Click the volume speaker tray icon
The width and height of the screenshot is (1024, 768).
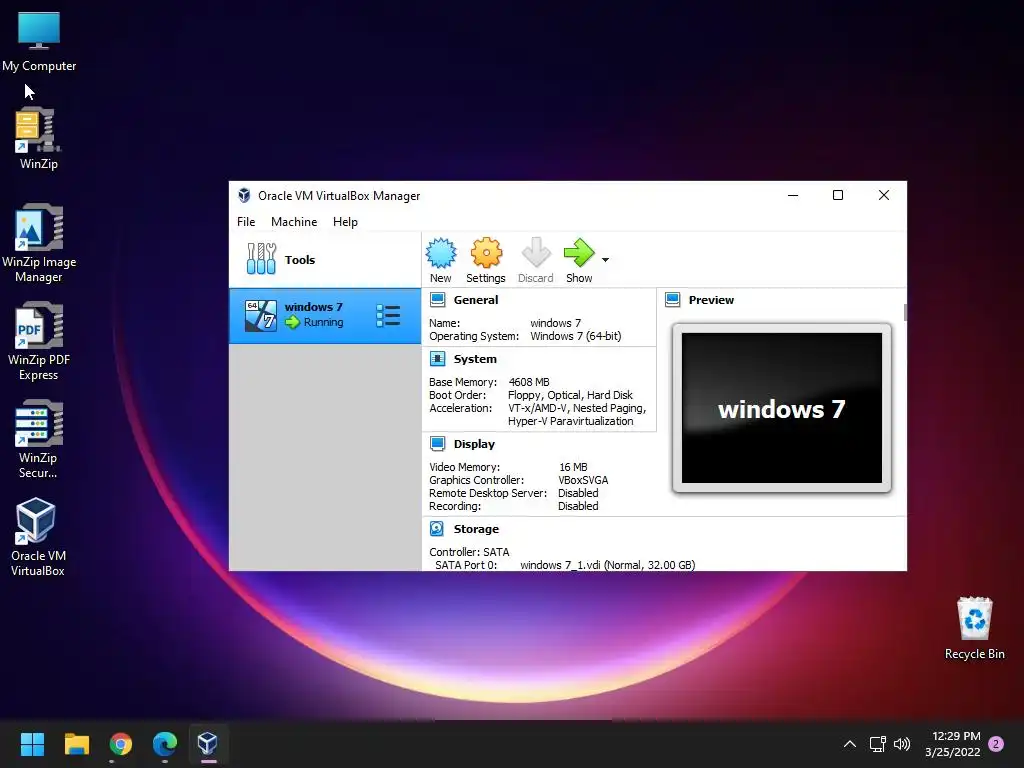tap(902, 744)
